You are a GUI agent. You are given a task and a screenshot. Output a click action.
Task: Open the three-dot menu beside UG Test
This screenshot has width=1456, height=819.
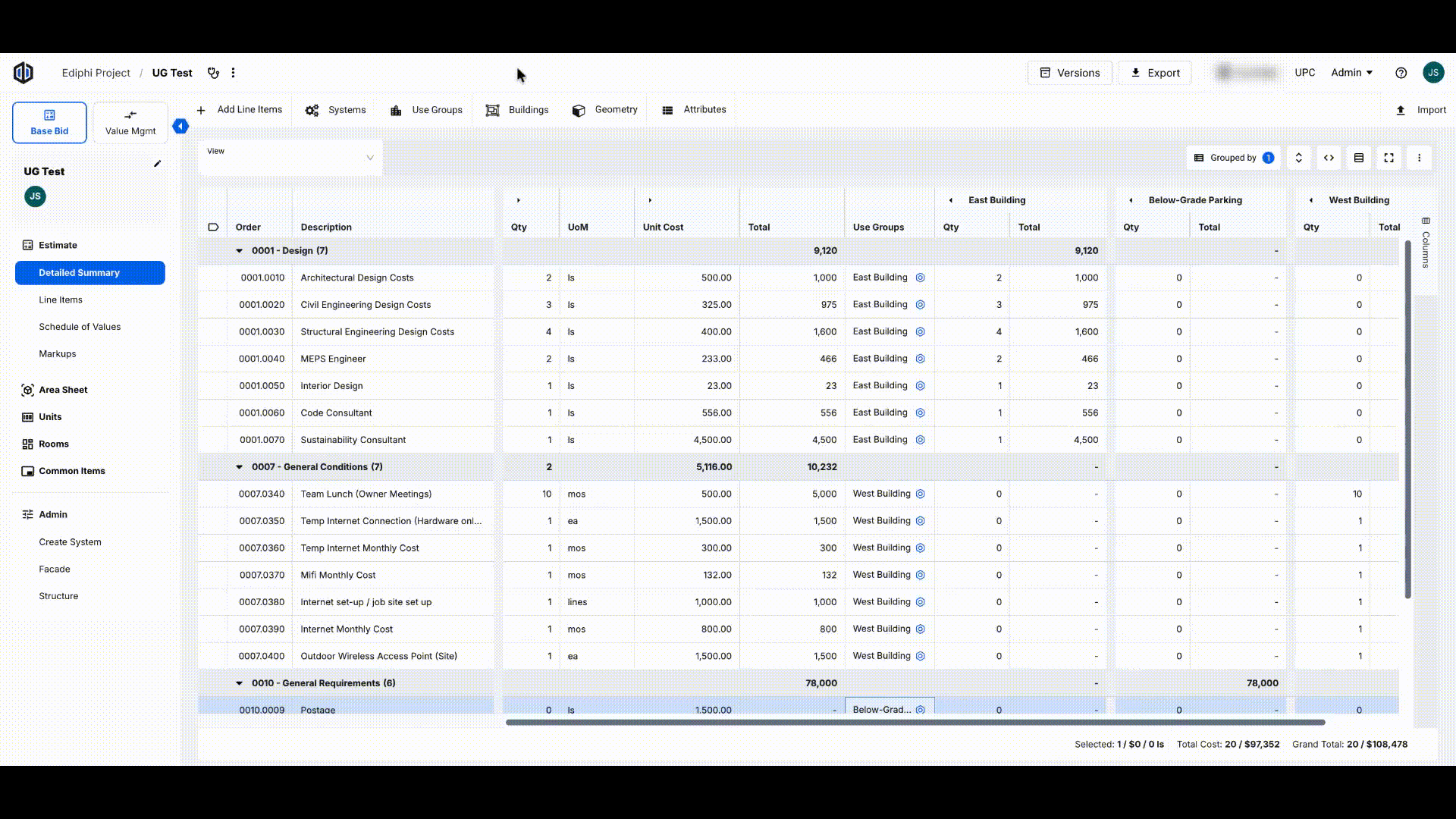[233, 73]
